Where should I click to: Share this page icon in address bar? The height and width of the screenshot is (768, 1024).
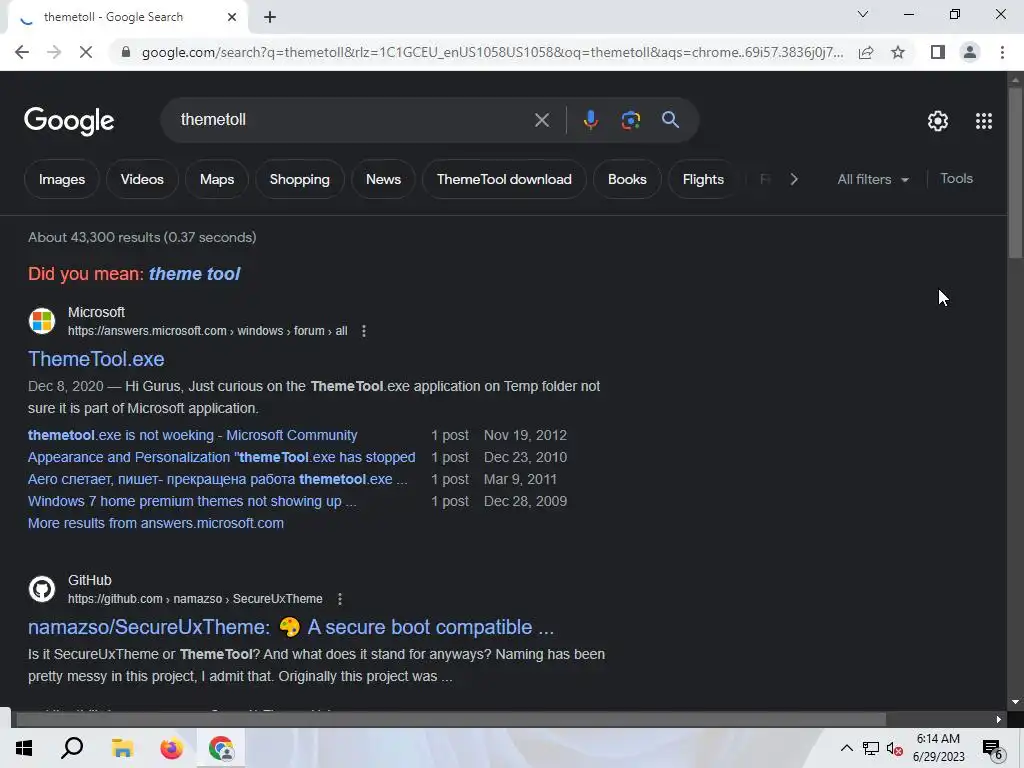pos(866,52)
